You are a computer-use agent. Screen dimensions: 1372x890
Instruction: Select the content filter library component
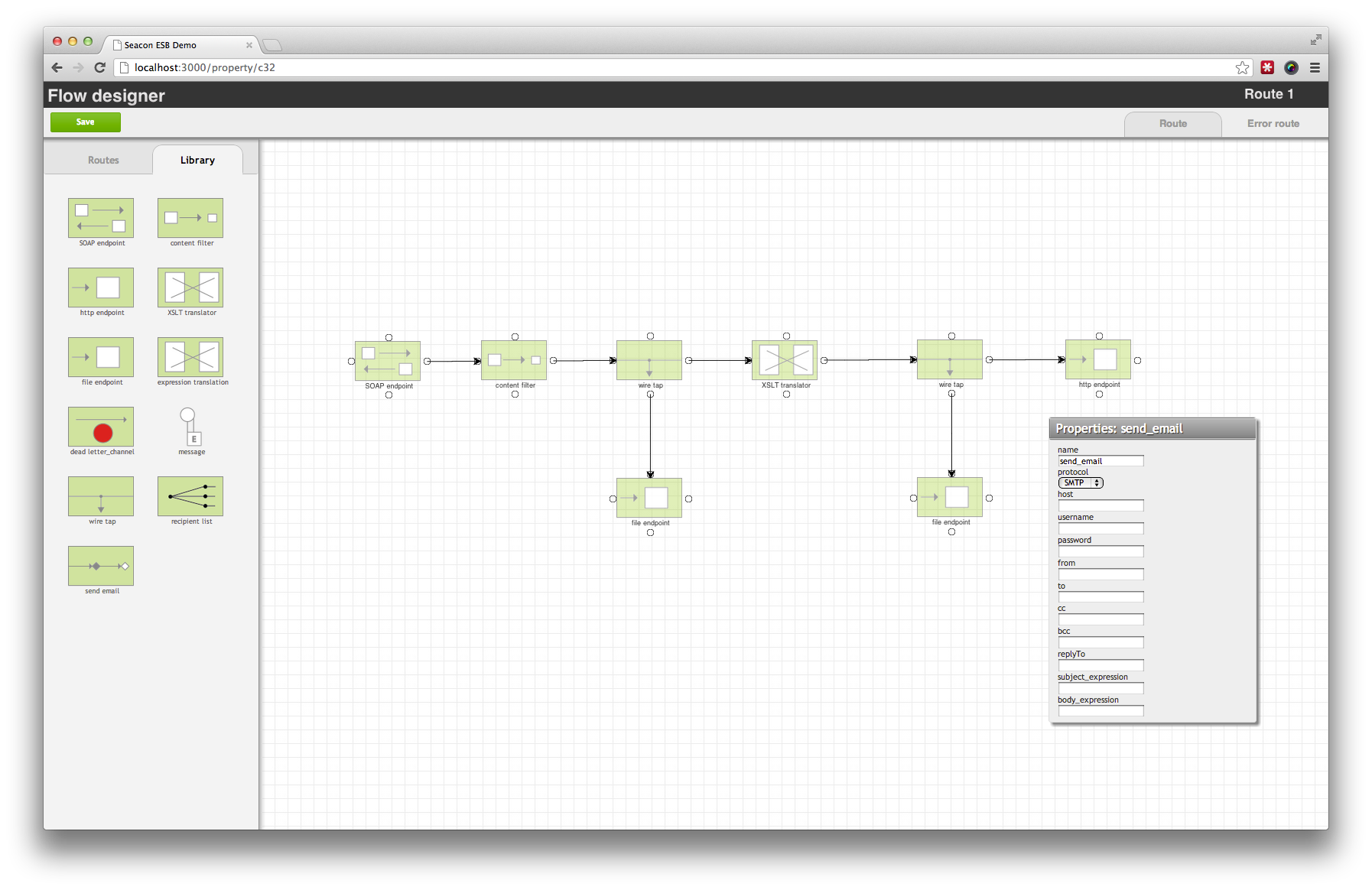(190, 218)
